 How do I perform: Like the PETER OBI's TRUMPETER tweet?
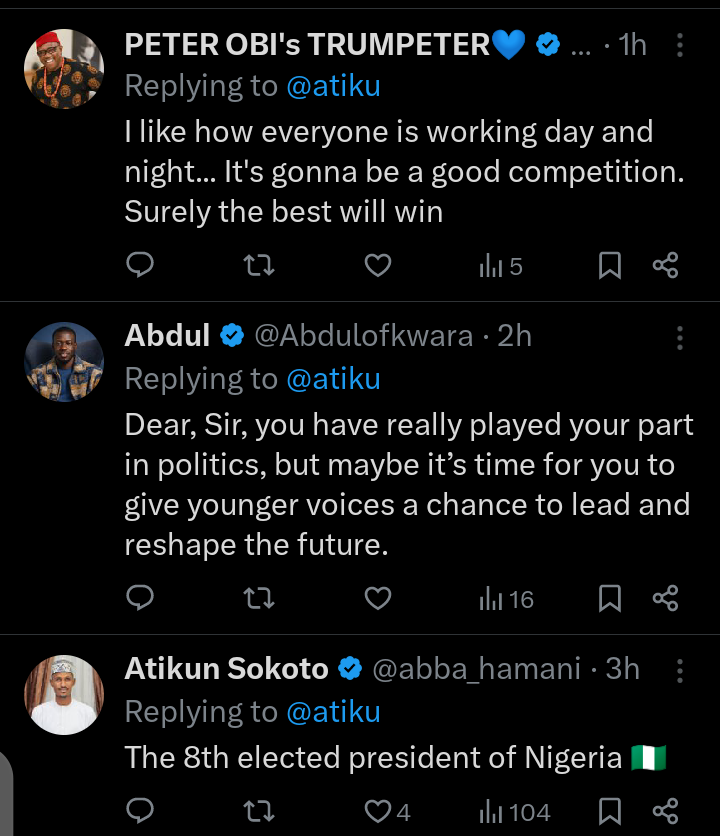(x=377, y=265)
